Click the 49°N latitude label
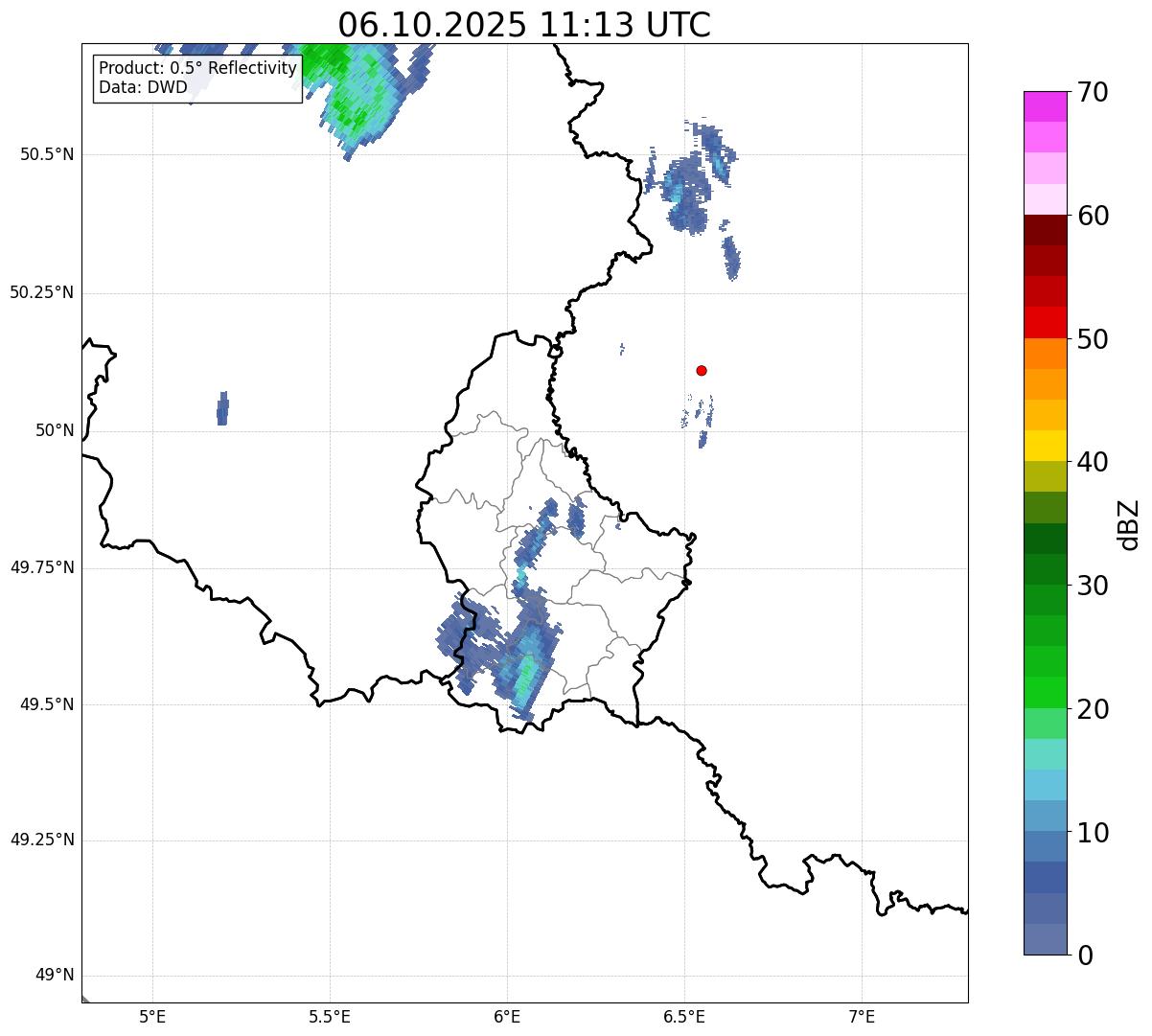 click(x=55, y=976)
